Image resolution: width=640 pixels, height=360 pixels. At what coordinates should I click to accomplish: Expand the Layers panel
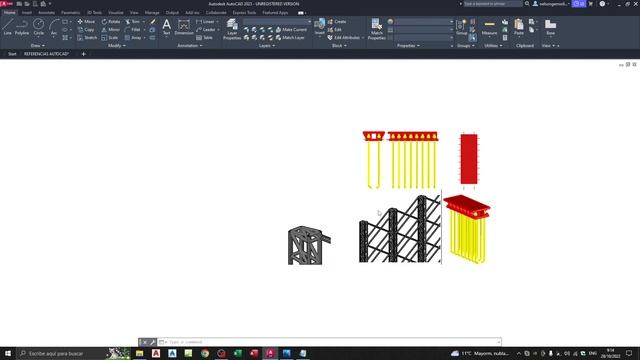(267, 46)
